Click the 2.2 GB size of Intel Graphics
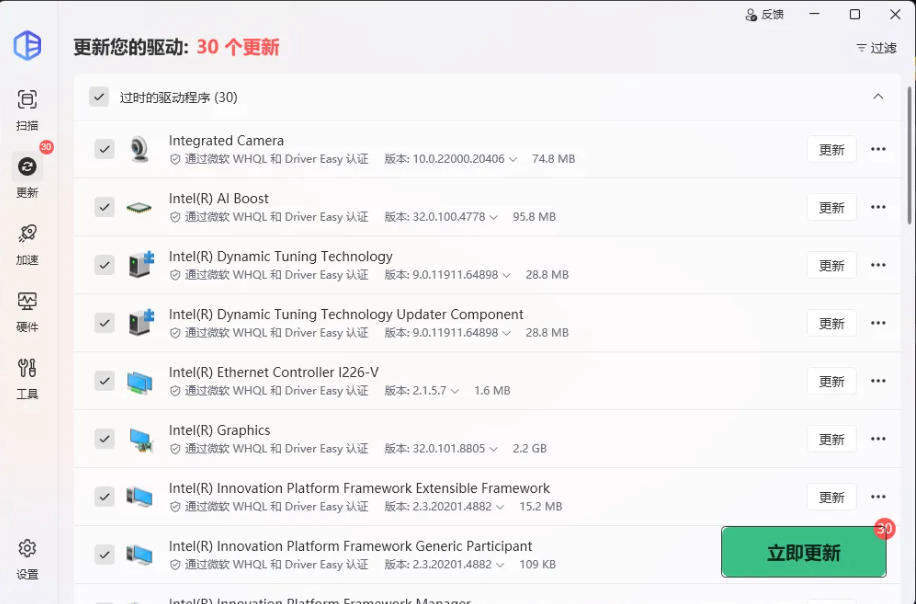 [529, 449]
